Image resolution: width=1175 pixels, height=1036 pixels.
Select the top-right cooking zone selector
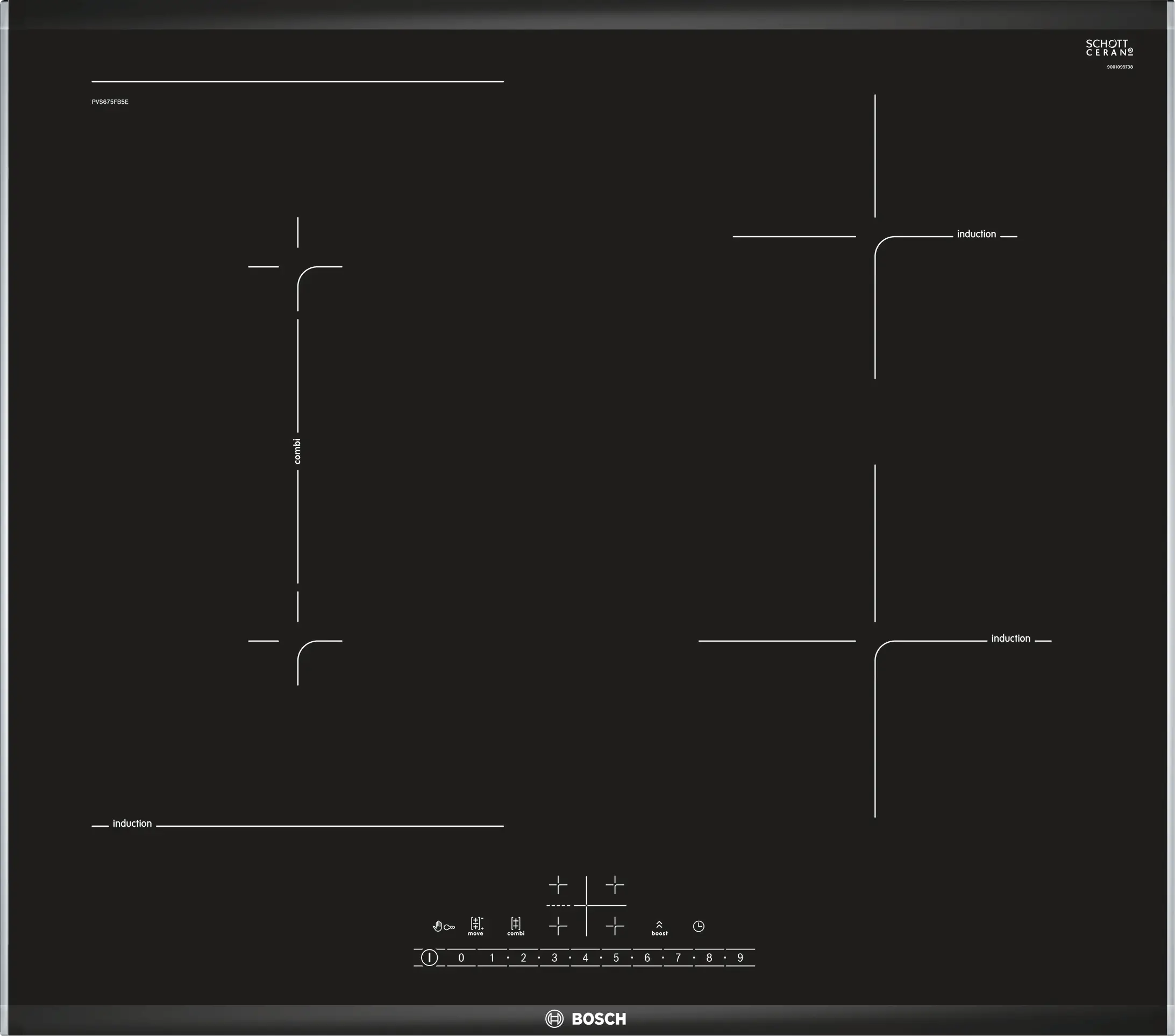(615, 885)
